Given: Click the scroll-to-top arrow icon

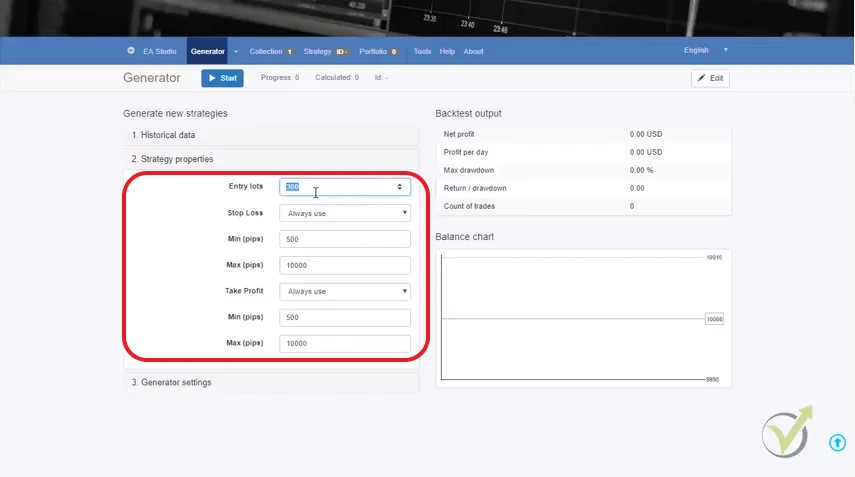Looking at the screenshot, I should (837, 443).
